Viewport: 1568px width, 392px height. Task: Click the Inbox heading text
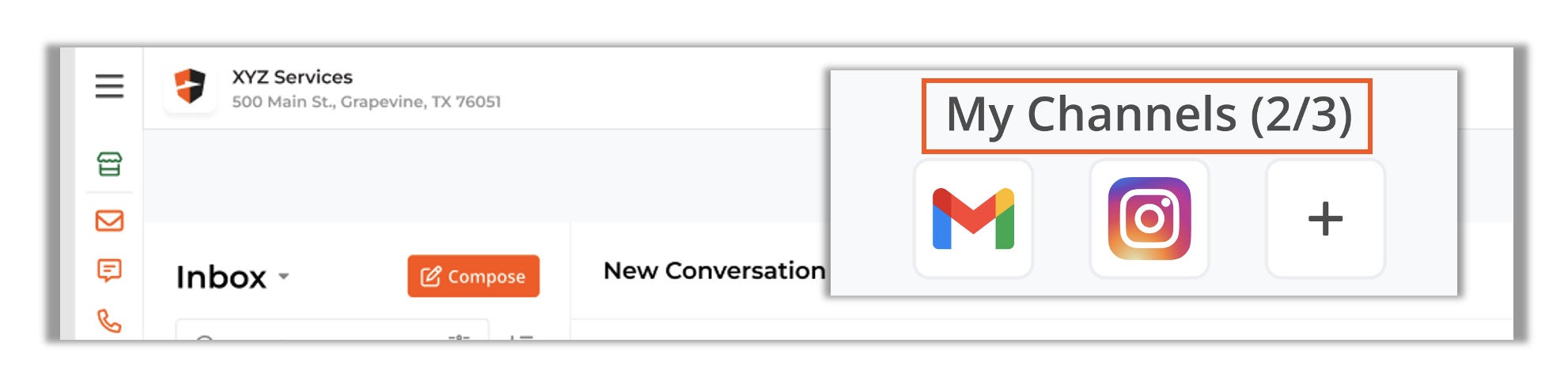222,277
